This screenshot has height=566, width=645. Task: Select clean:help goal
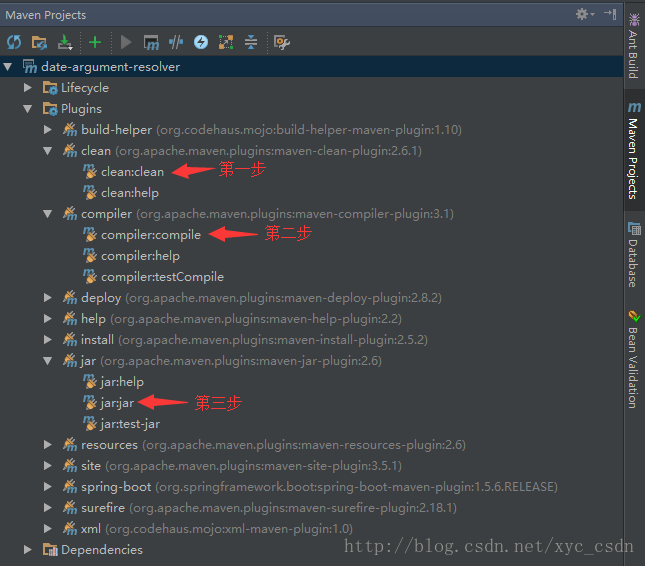[x=130, y=193]
